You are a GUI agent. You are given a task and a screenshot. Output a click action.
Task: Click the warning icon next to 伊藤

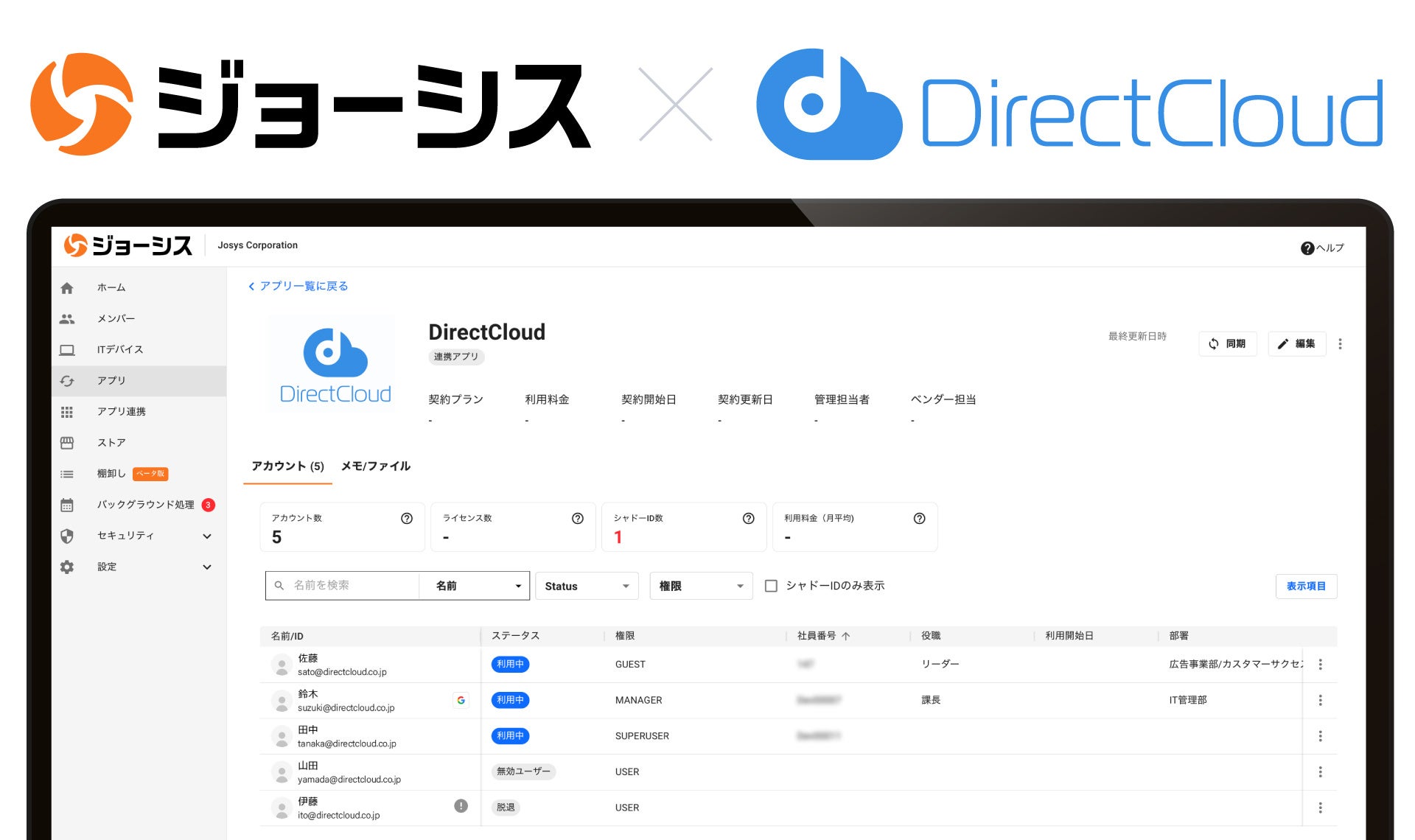pos(461,807)
